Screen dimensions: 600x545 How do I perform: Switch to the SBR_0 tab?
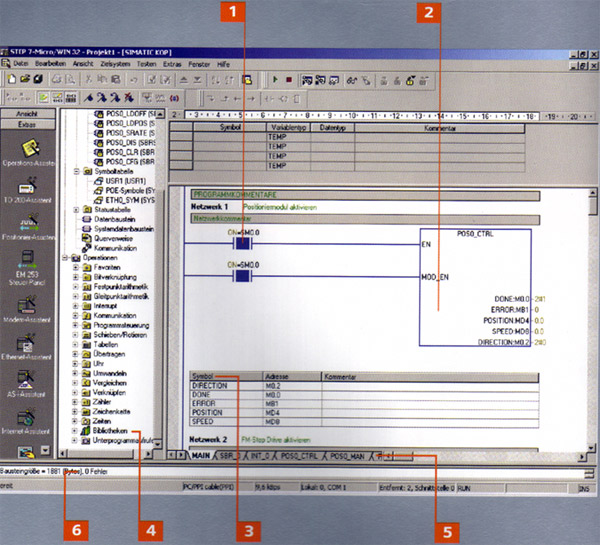pos(230,456)
